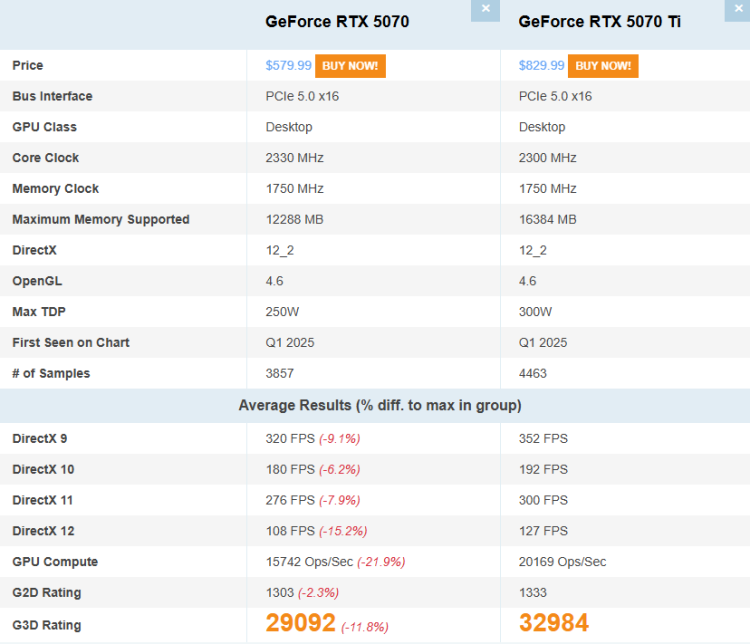Click the 15742 Ops/Sec compute value
The height and width of the screenshot is (644, 750).
click(x=309, y=562)
